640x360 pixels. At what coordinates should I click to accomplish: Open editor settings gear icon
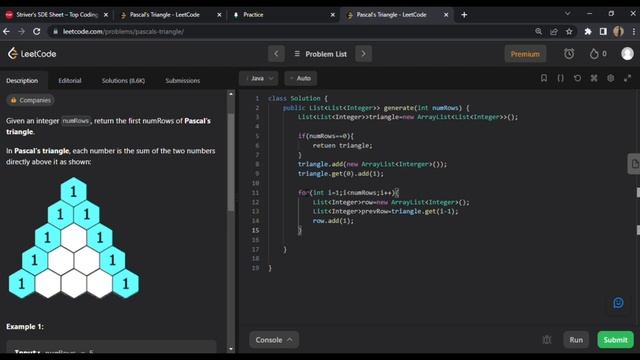pos(611,78)
